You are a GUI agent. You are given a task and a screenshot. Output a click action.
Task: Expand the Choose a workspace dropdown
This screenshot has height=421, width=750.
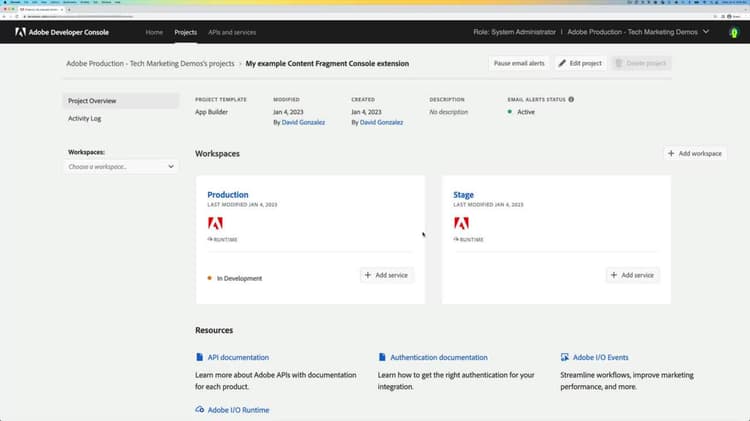[x=121, y=166]
